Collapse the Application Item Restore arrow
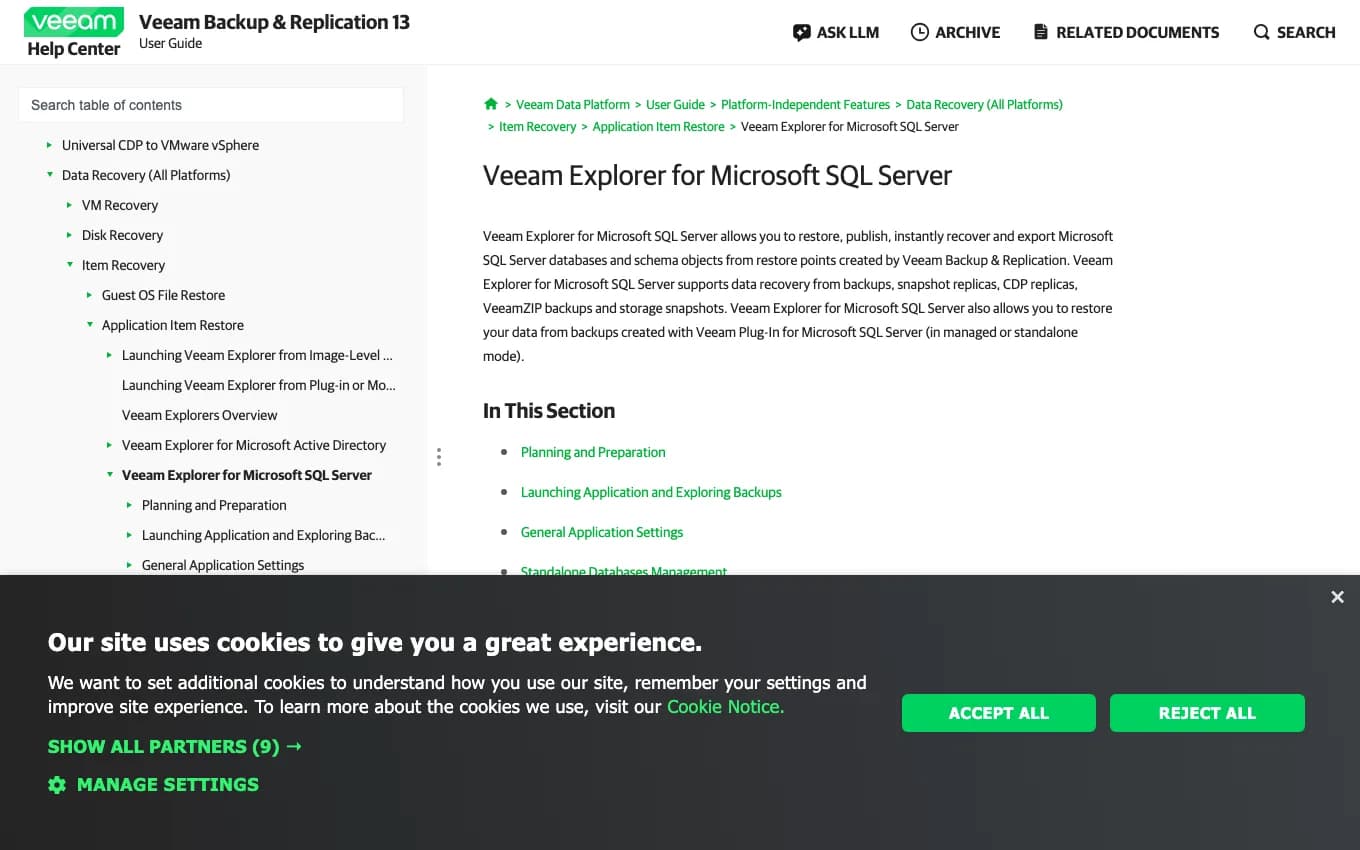This screenshot has height=850, width=1360. (90, 325)
